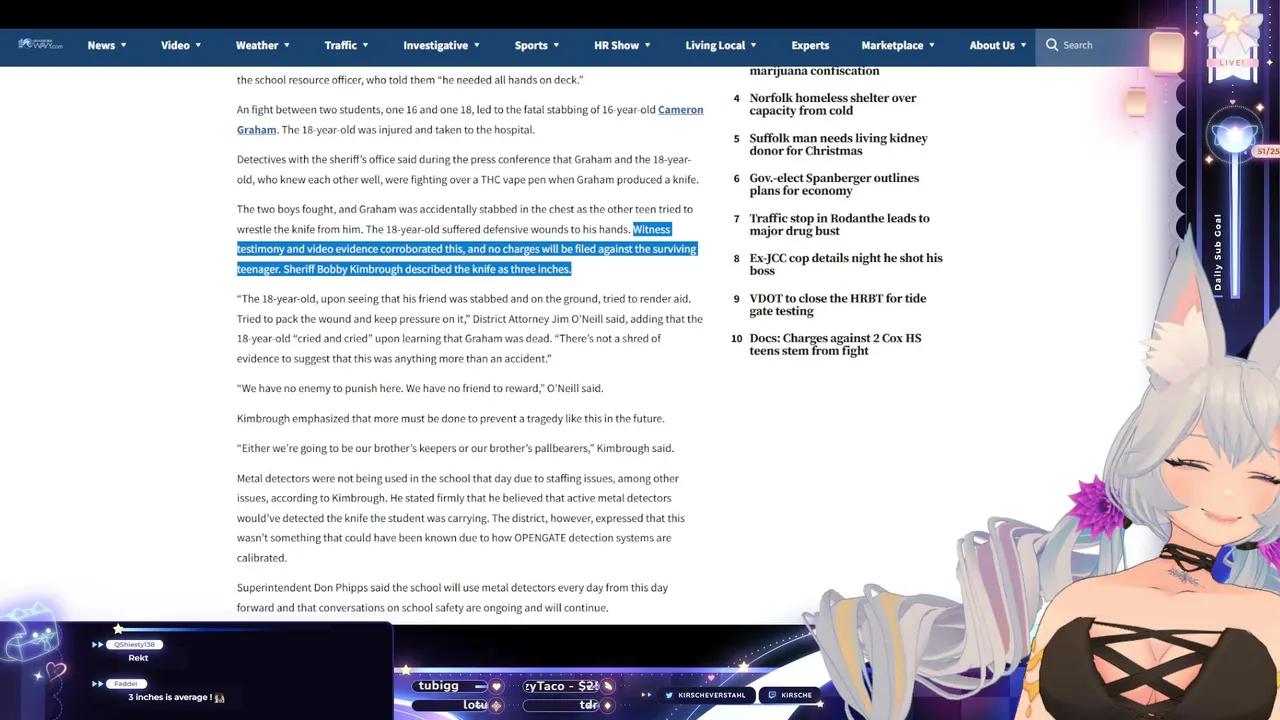
Task: Click the '3 inches is average !' chat message
Action: pos(169,697)
